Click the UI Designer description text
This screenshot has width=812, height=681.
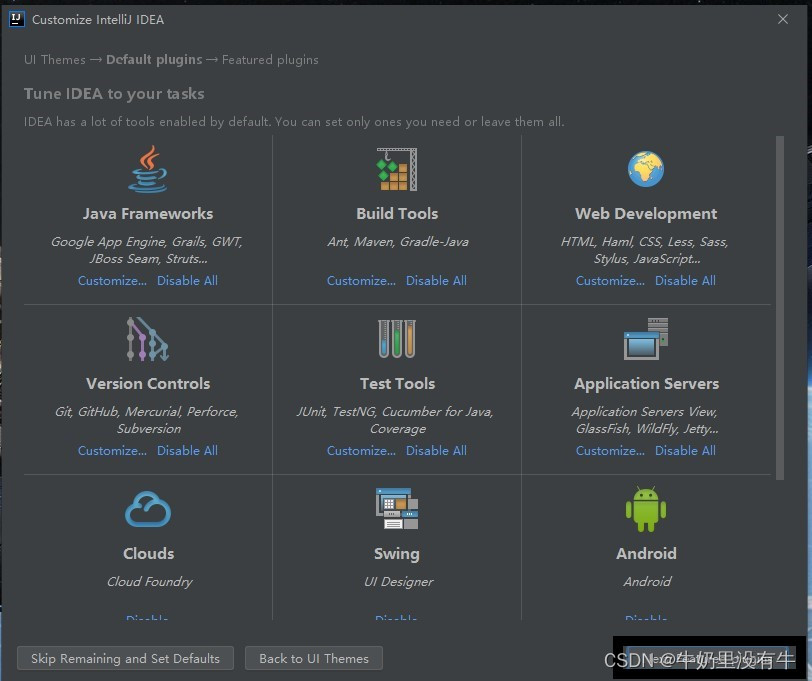tap(398, 582)
